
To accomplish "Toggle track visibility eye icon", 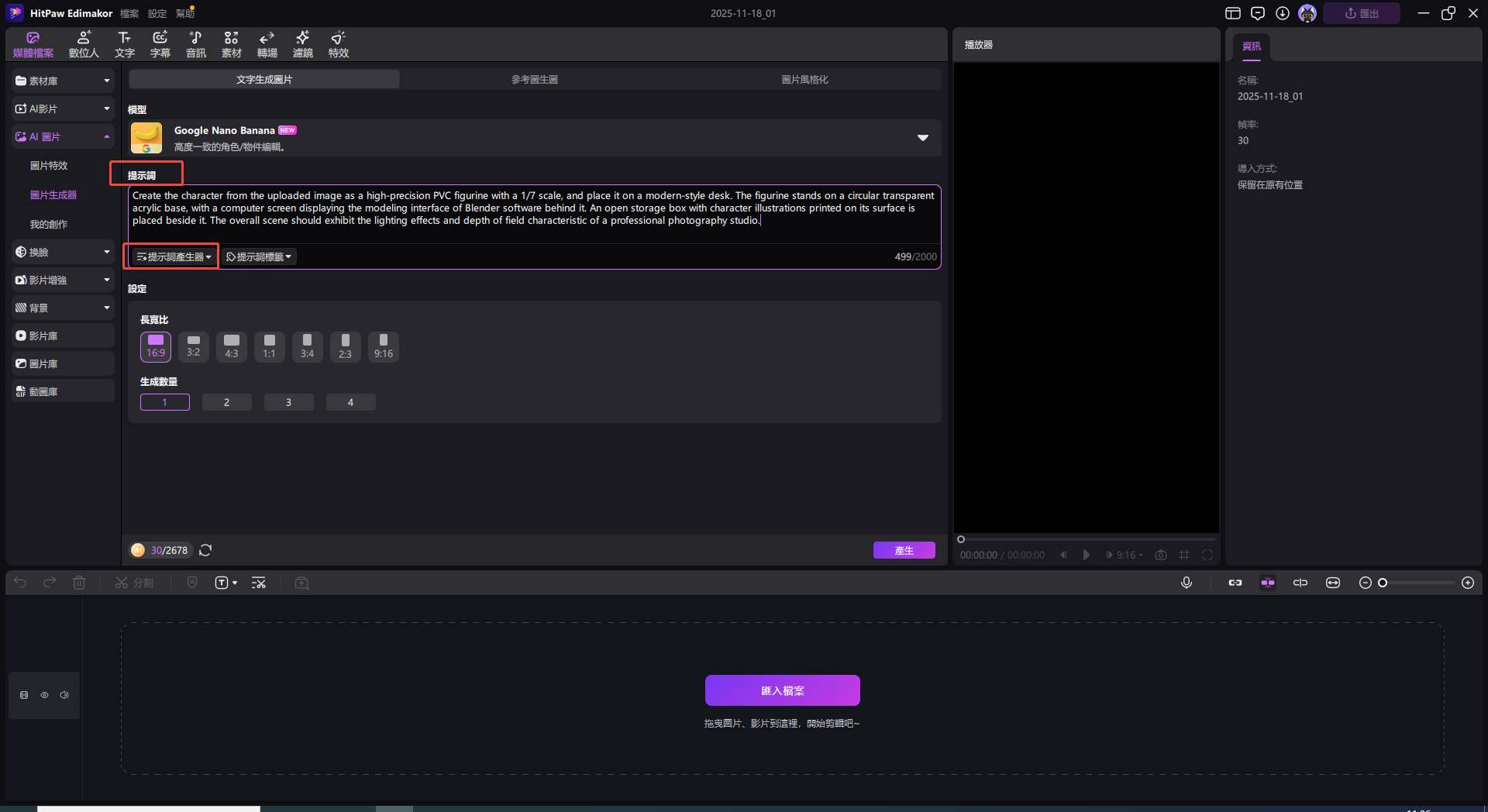I will 44,695.
